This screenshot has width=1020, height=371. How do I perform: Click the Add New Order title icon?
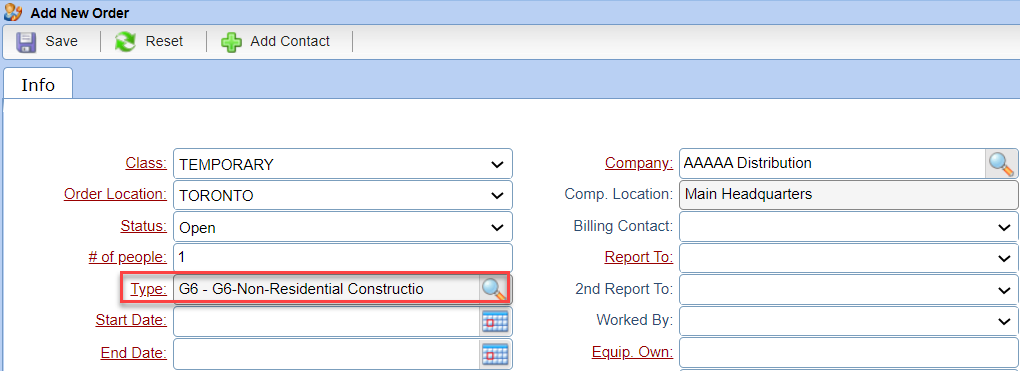(x=13, y=12)
